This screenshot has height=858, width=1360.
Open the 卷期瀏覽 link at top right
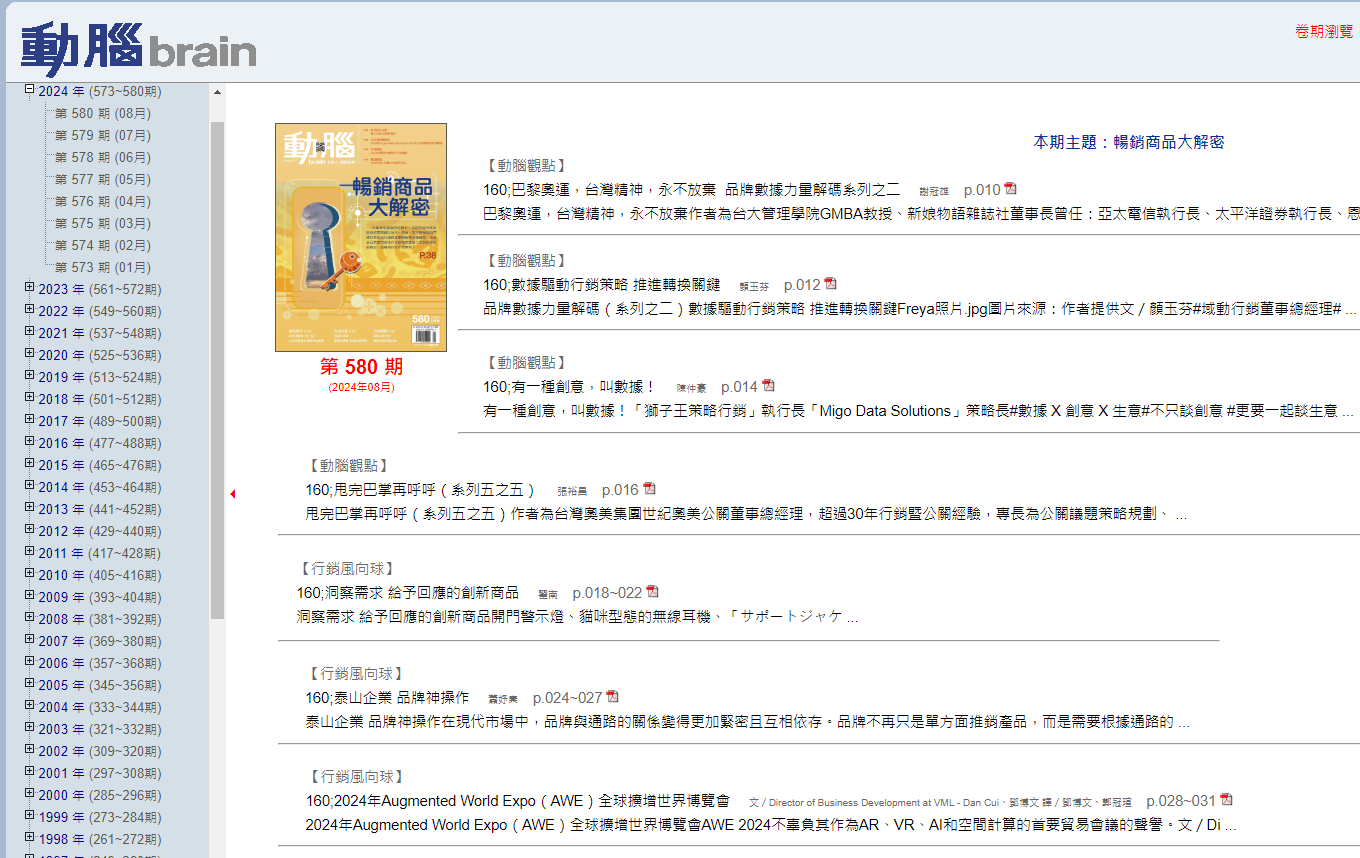coord(1324,32)
